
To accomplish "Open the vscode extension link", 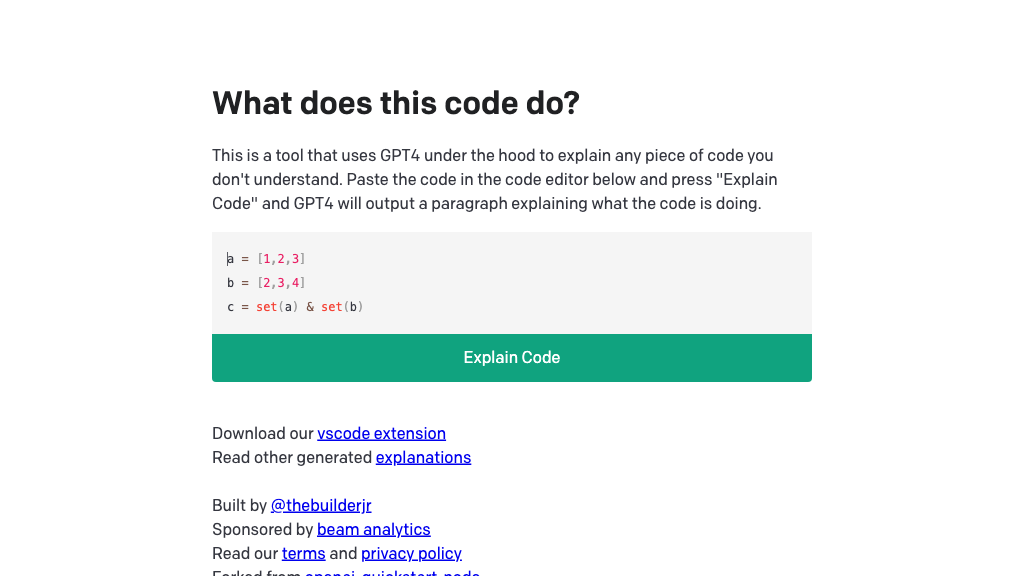I will click(381, 433).
